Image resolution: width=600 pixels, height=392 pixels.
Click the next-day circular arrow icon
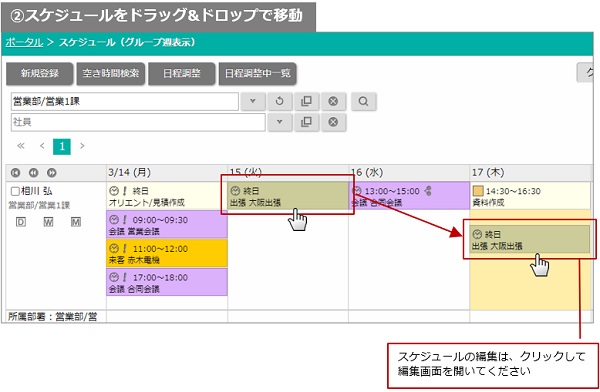point(52,173)
